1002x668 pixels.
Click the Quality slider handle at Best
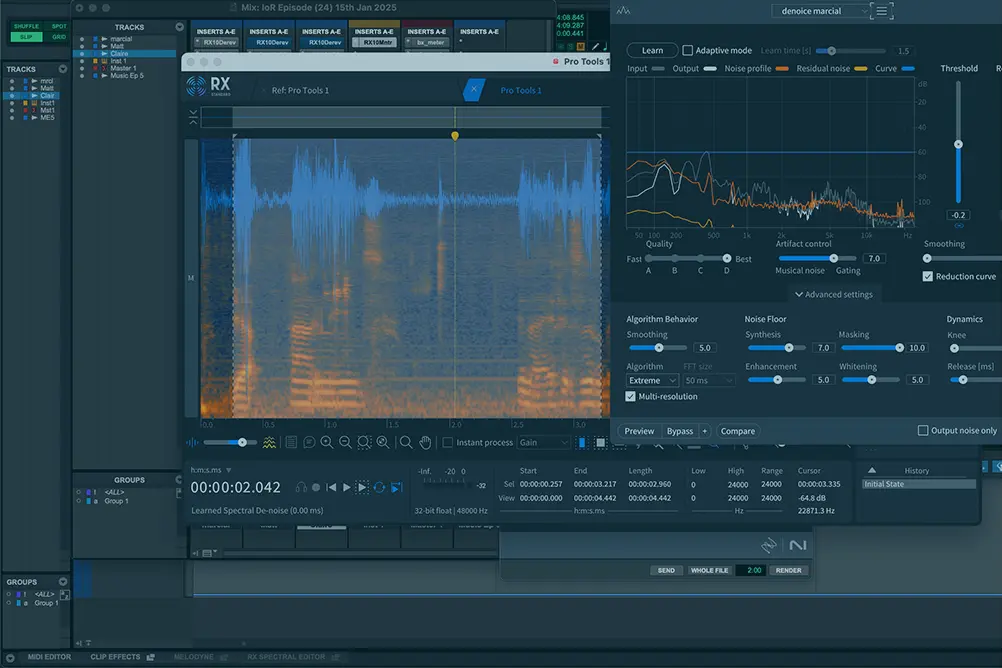pos(727,258)
